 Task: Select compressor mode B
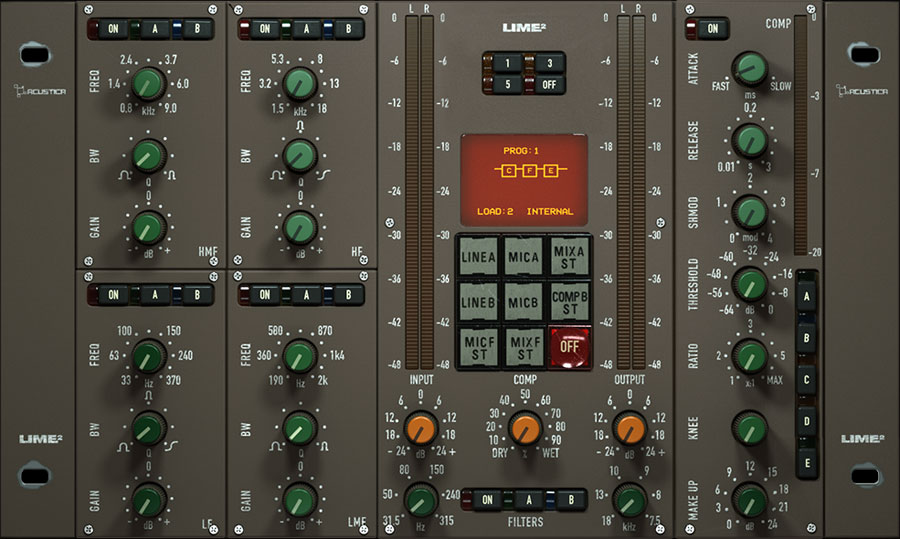click(806, 338)
